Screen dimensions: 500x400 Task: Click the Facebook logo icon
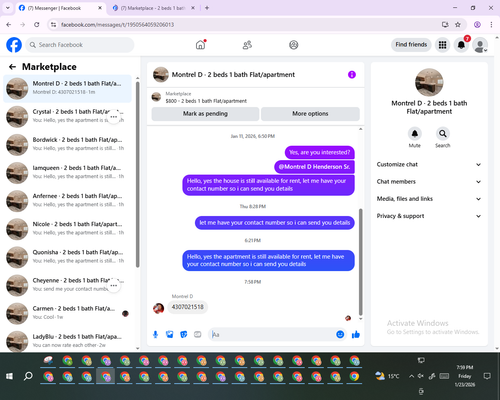click(x=14, y=45)
